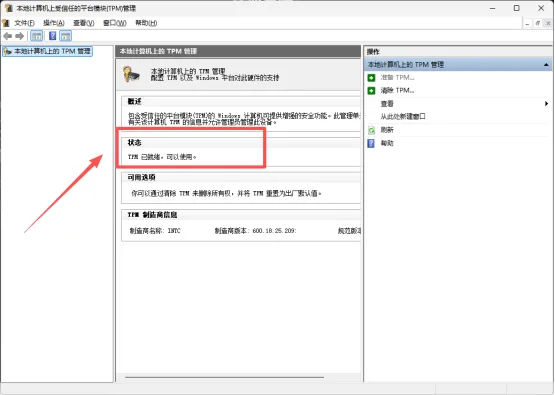Expand the 查看 submenu arrow

[x=546, y=104]
